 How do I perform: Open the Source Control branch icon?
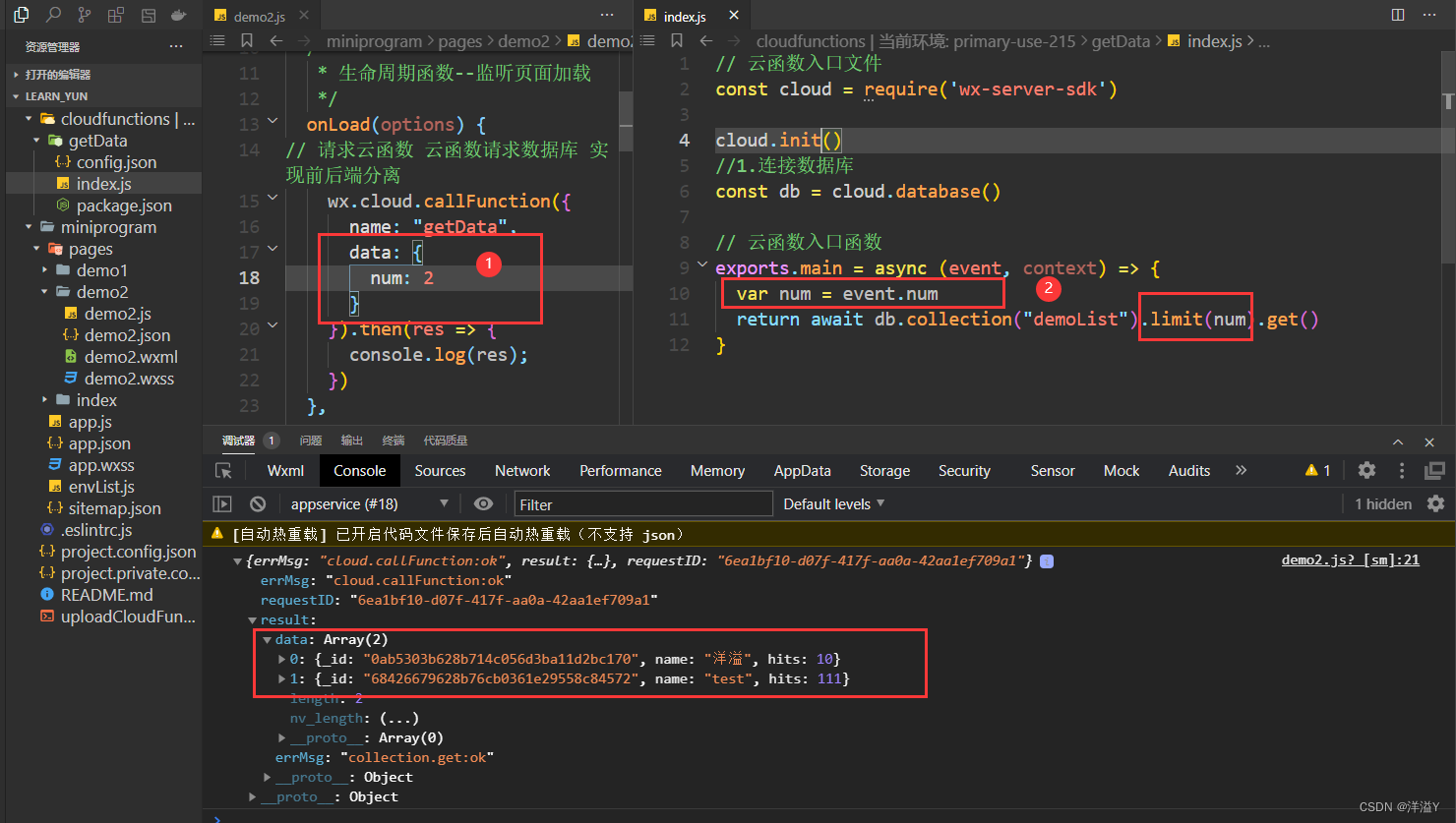click(85, 15)
